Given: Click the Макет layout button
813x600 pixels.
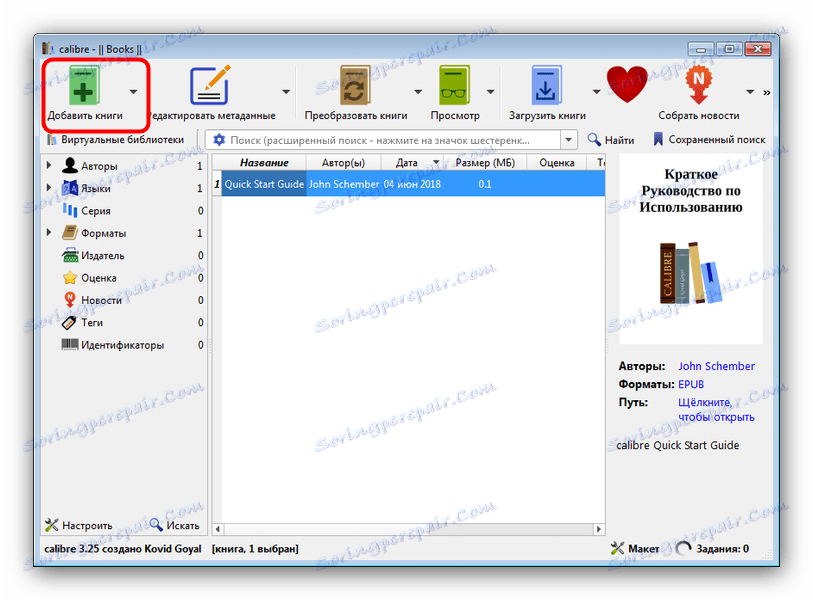Looking at the screenshot, I should pyautogui.click(x=635, y=548).
